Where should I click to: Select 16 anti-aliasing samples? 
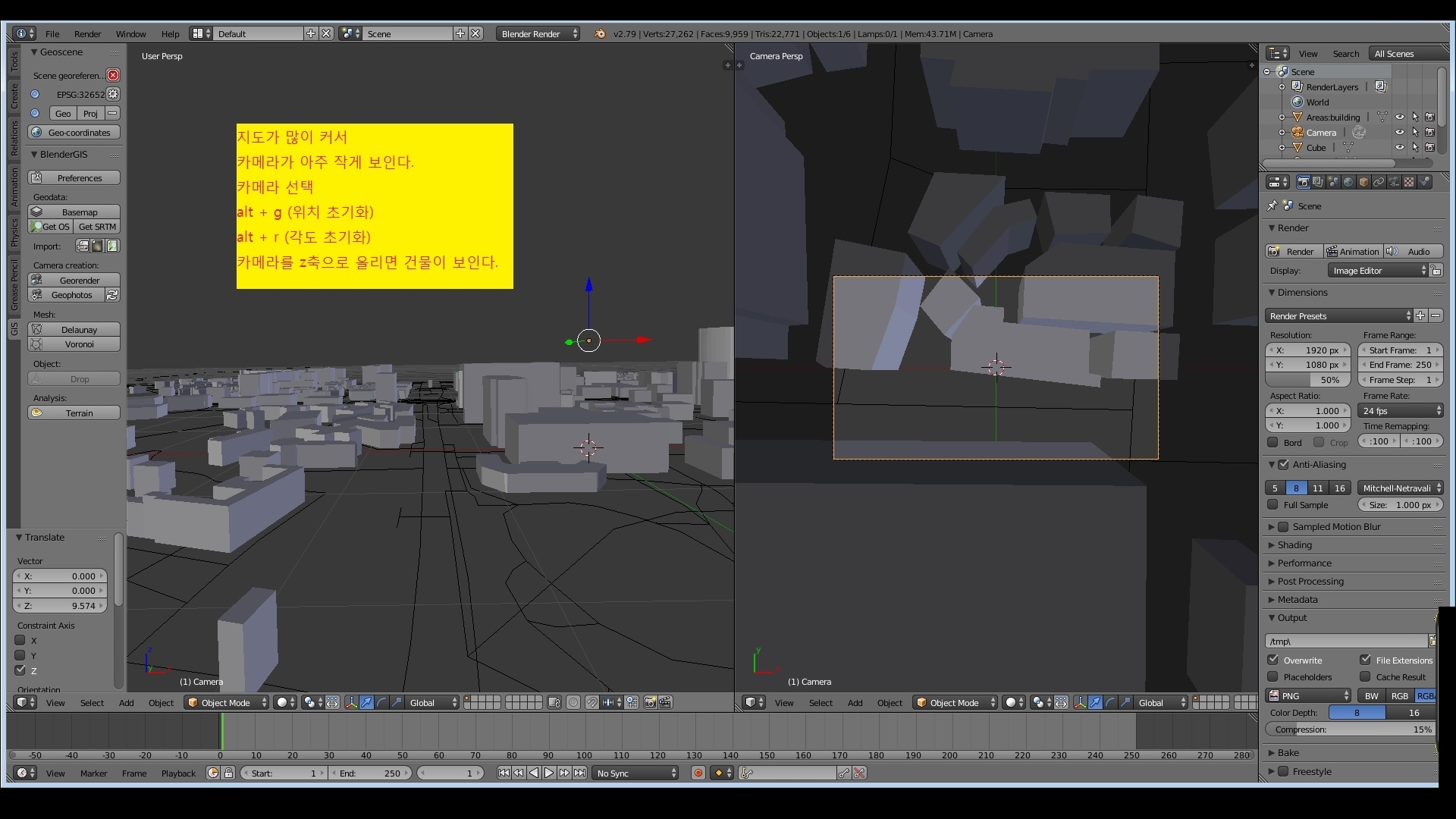[x=1339, y=488]
